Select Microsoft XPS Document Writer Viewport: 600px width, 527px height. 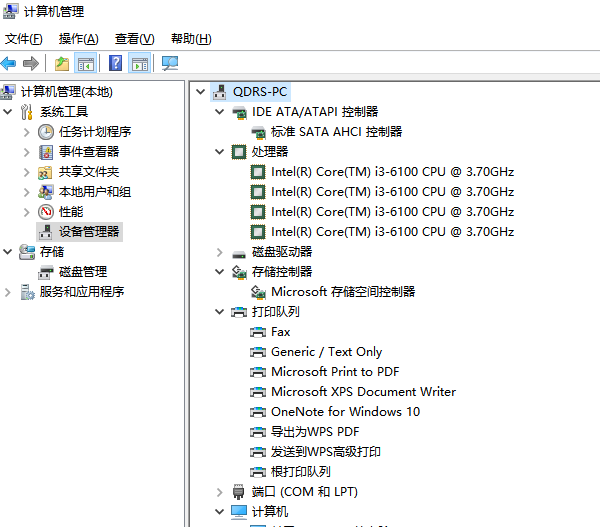364,391
